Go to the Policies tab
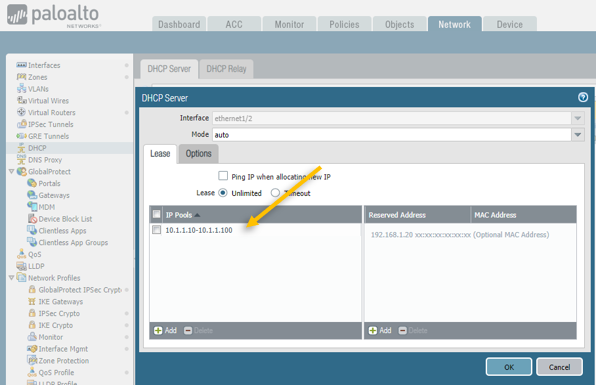 [344, 24]
